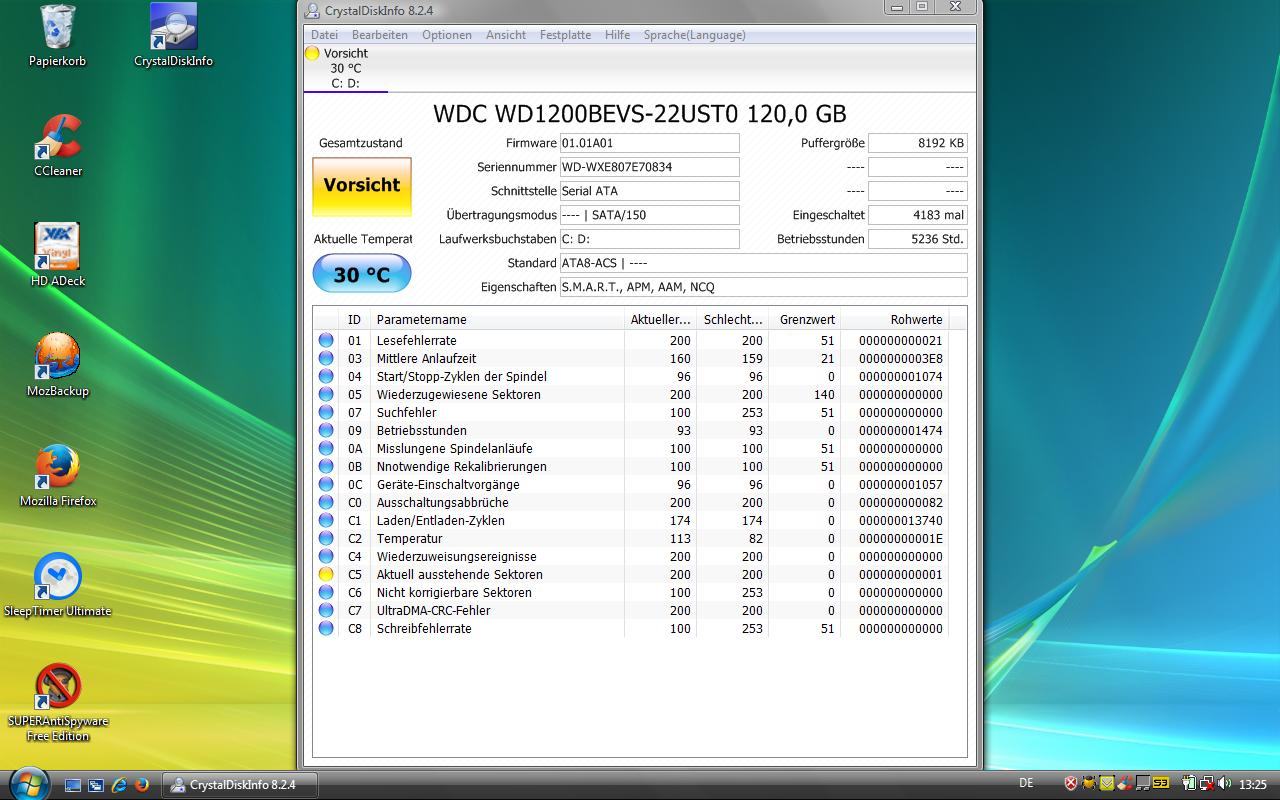Click Show Desktop in the quick launch
This screenshot has height=800, width=1280.
[73, 785]
